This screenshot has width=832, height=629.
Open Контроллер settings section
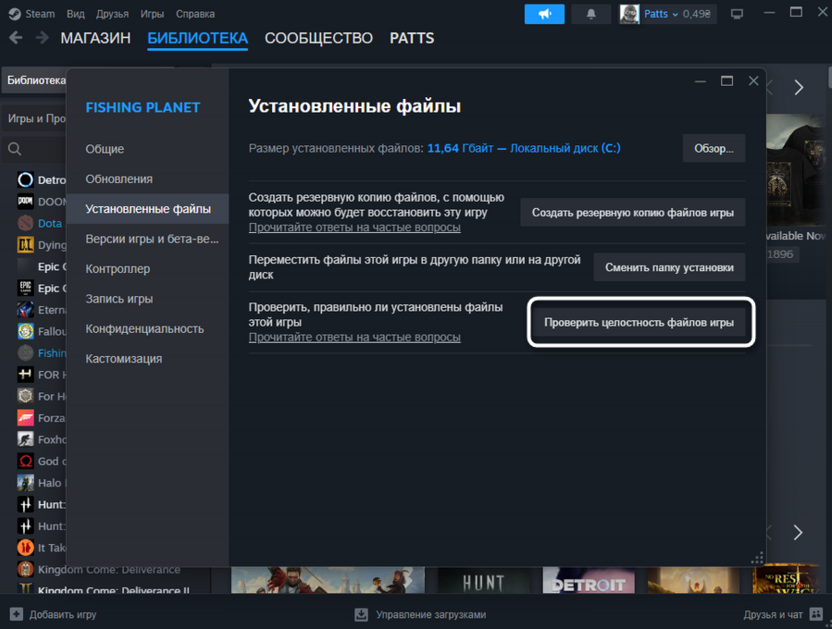coord(148,269)
